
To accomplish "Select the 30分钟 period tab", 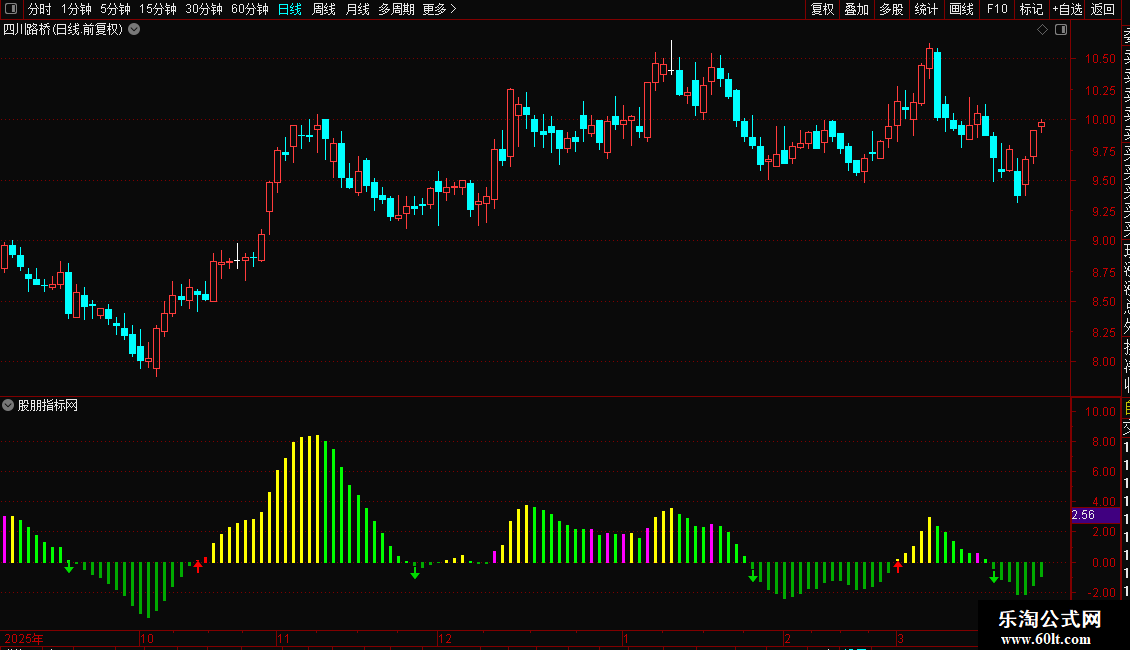I will 204,9.
